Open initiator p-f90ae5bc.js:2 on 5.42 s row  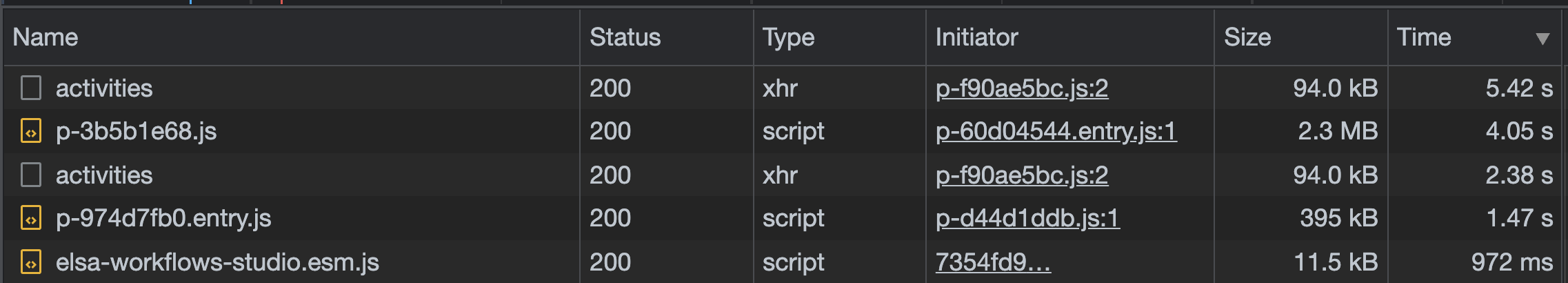click(1022, 88)
